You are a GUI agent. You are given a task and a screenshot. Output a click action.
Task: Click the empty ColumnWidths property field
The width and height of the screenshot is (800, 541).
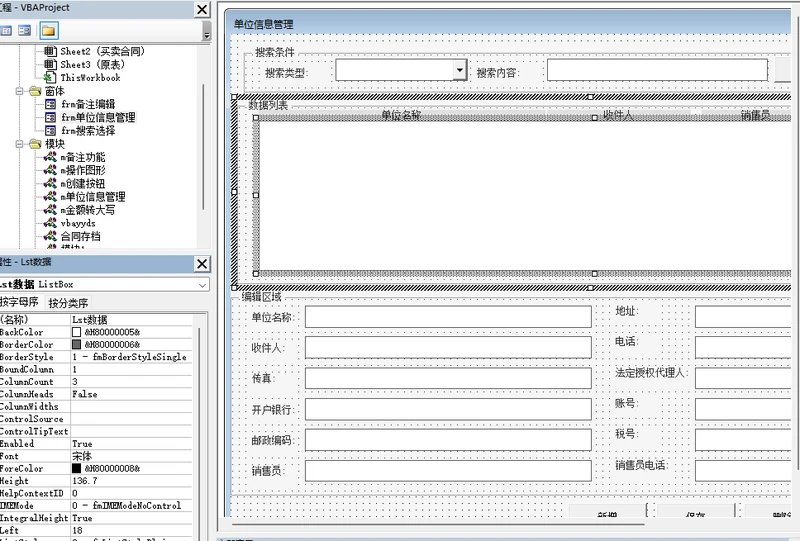pyautogui.click(x=131, y=407)
